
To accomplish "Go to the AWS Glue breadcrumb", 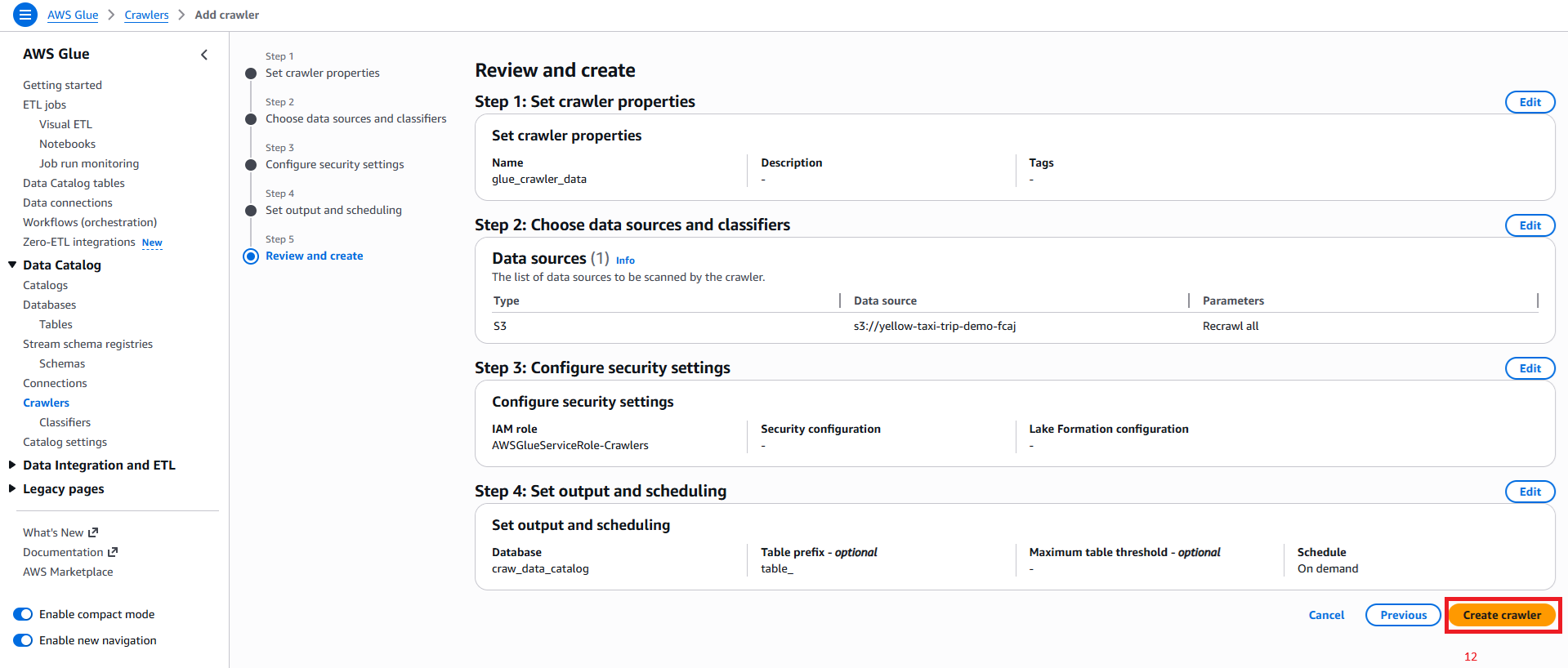I will point(73,15).
